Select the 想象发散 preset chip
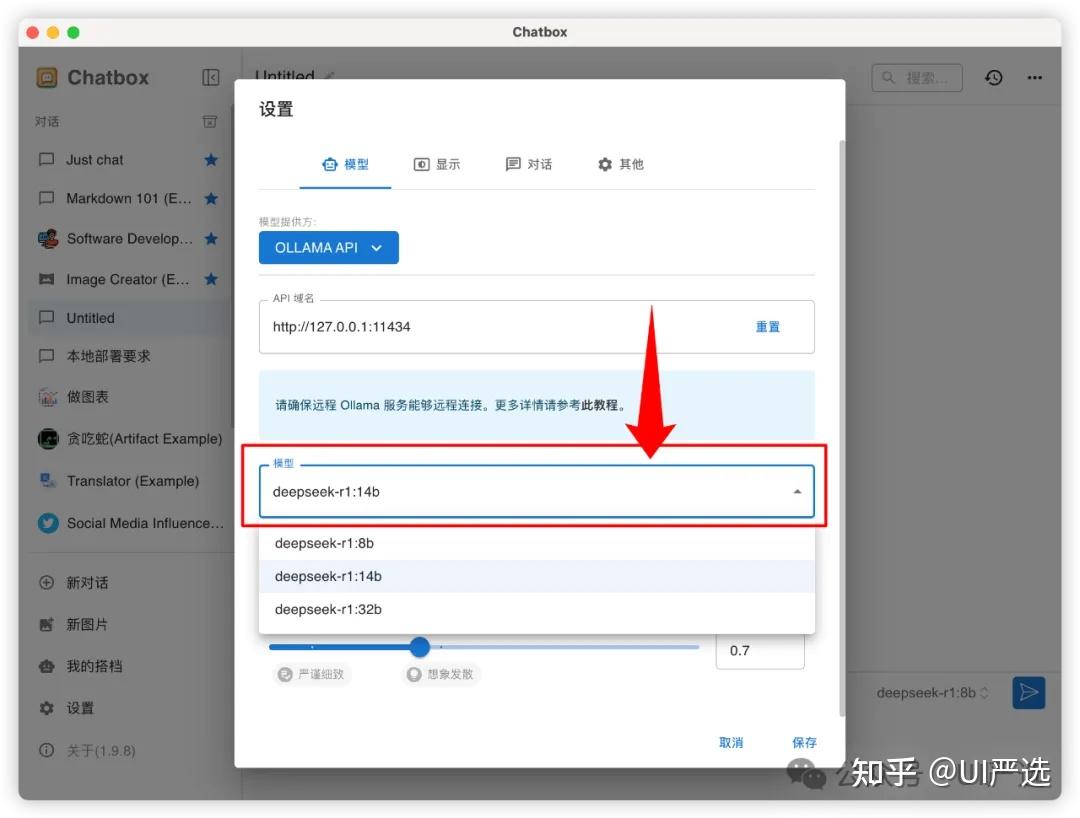Viewport: 1080px width, 818px height. click(442, 674)
